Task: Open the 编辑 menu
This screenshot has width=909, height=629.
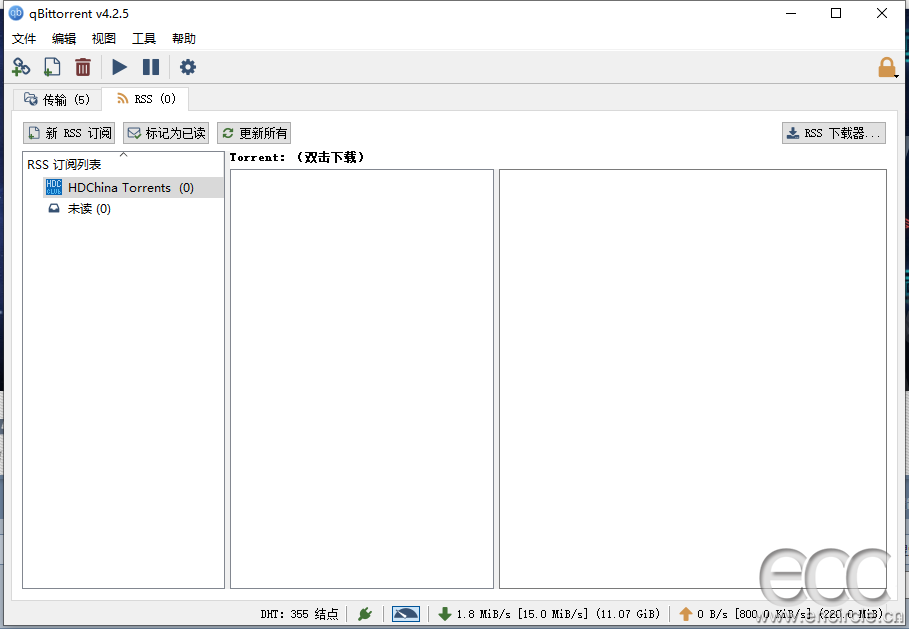Action: click(x=64, y=39)
